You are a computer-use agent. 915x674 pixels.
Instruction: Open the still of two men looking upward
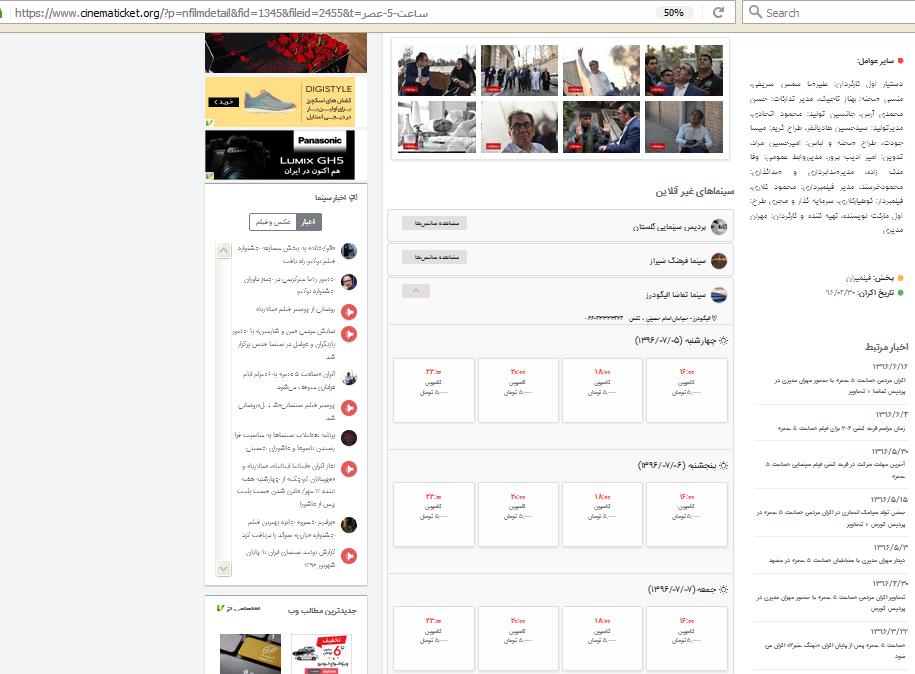pos(684,71)
